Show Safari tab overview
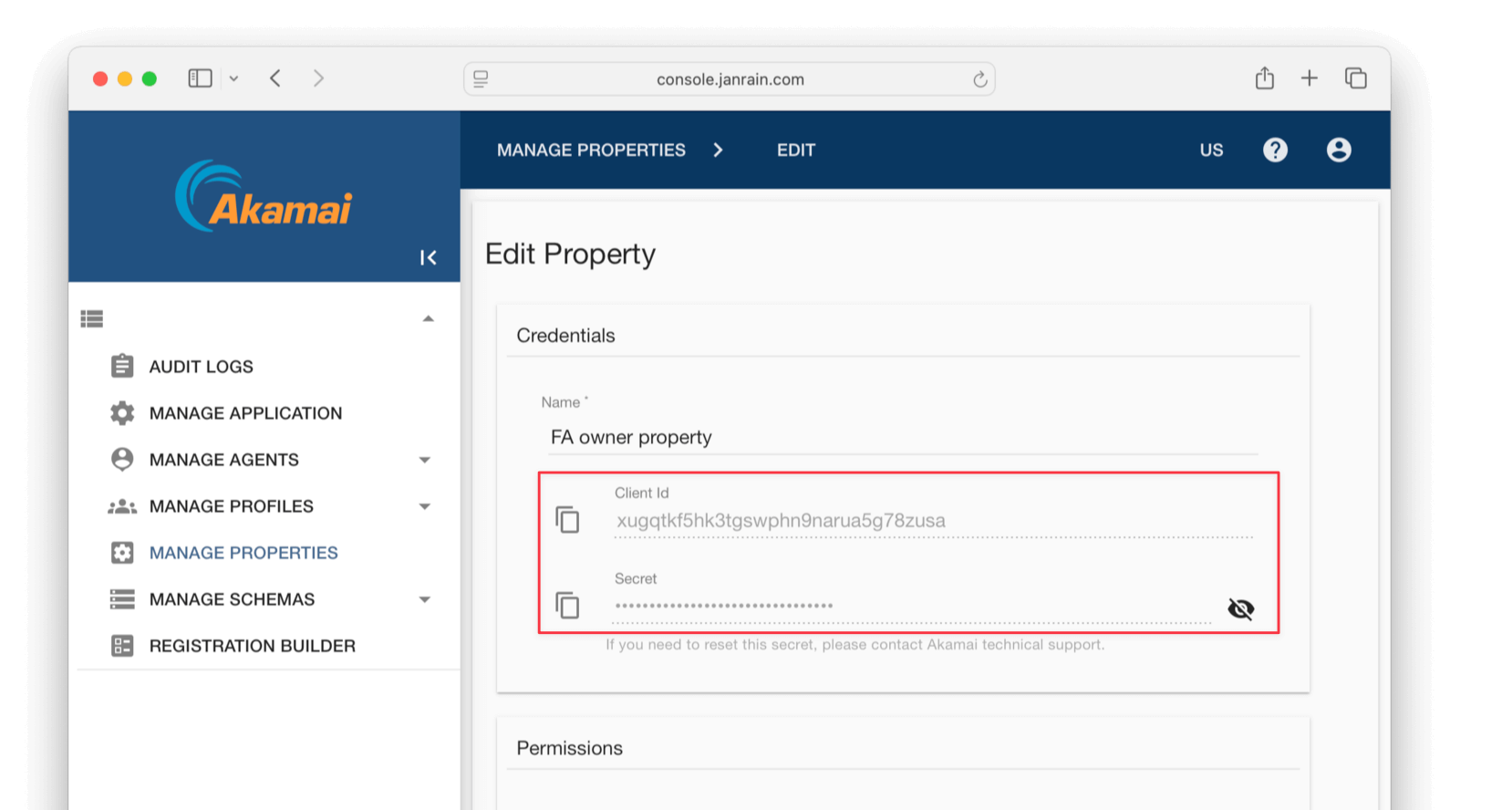Viewport: 1512px width, 810px height. 1356,78
